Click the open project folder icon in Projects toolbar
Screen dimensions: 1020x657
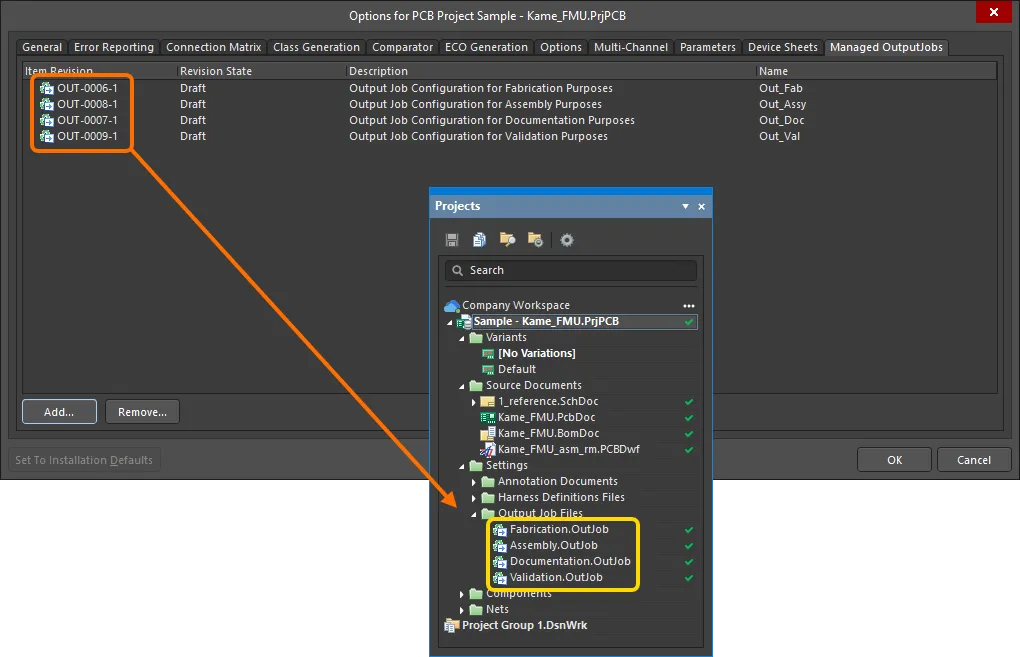click(x=507, y=240)
